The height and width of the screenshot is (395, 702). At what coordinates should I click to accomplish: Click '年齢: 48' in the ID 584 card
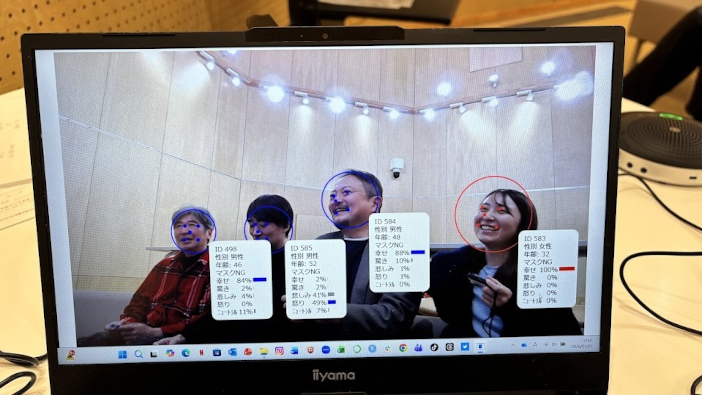coord(387,237)
